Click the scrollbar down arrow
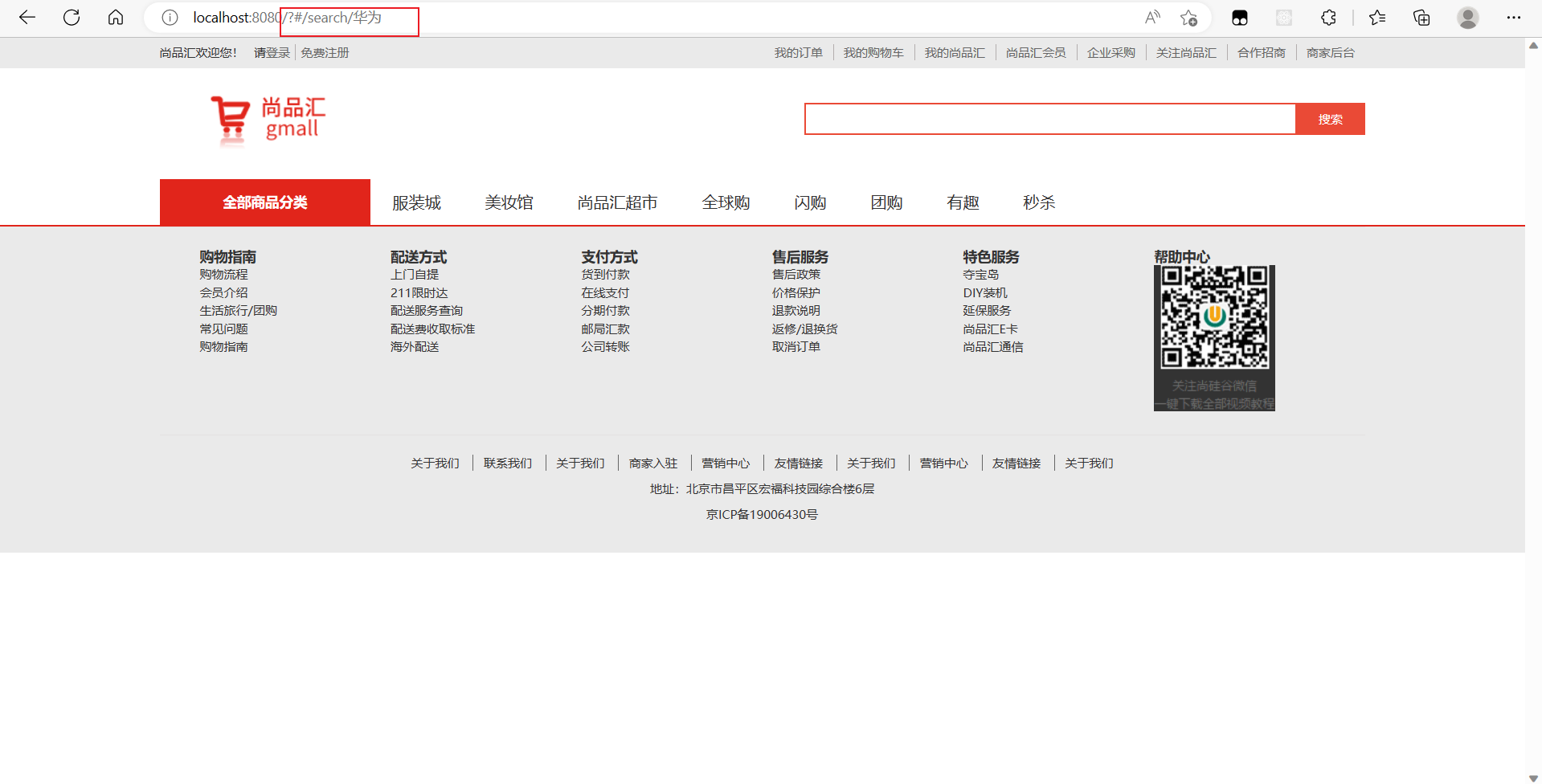The image size is (1542, 784). 1533,776
